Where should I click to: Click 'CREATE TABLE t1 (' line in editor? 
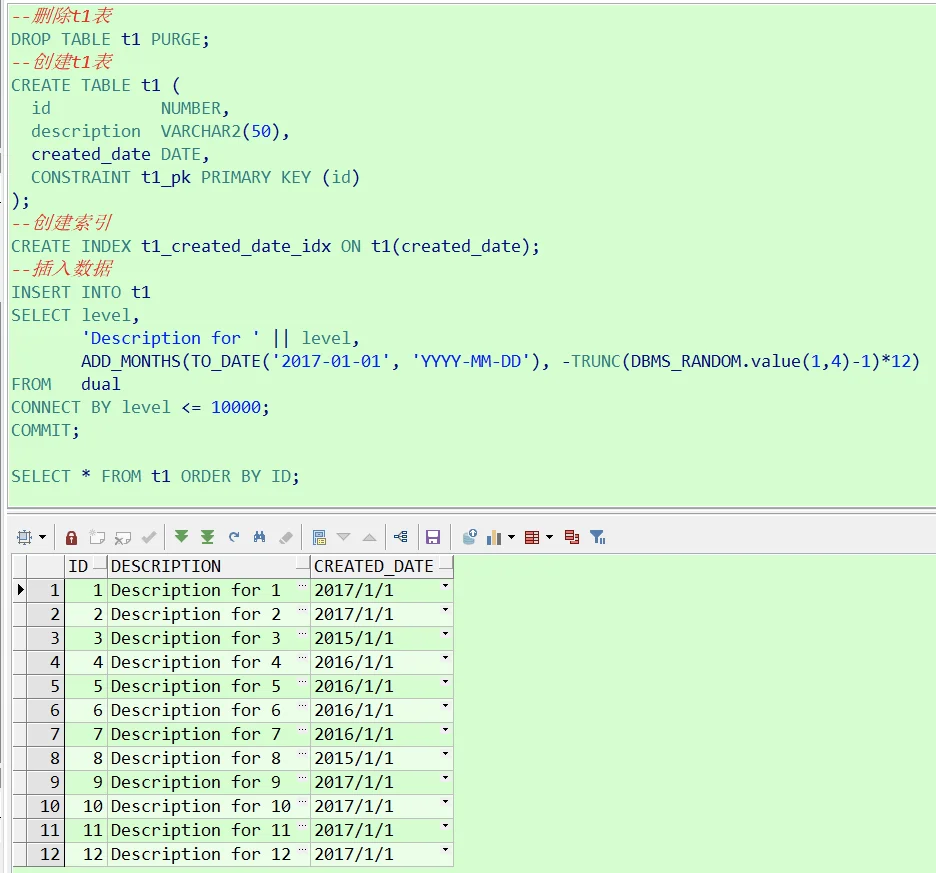[96, 85]
